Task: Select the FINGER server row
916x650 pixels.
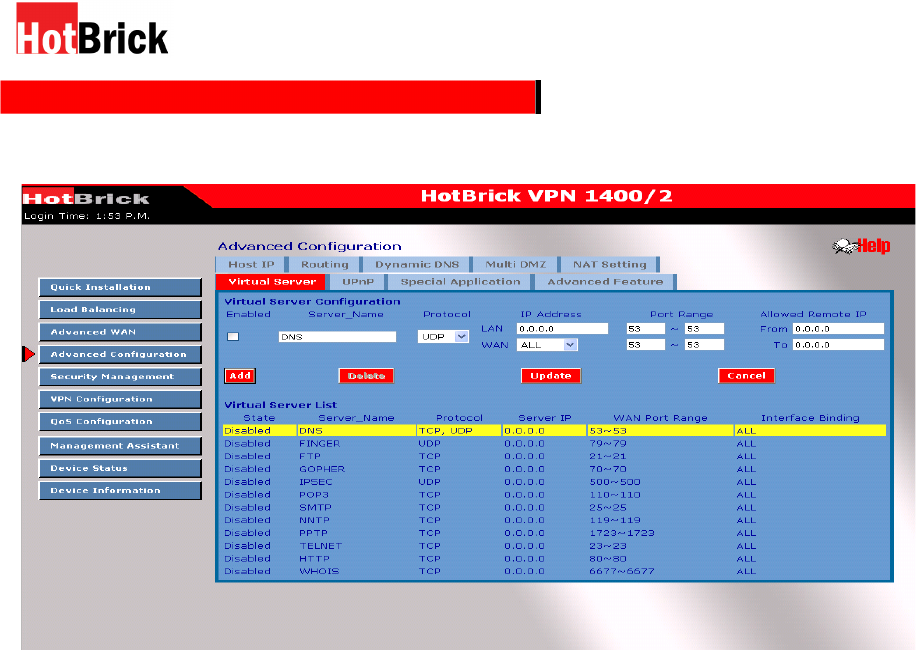Action: [554, 444]
